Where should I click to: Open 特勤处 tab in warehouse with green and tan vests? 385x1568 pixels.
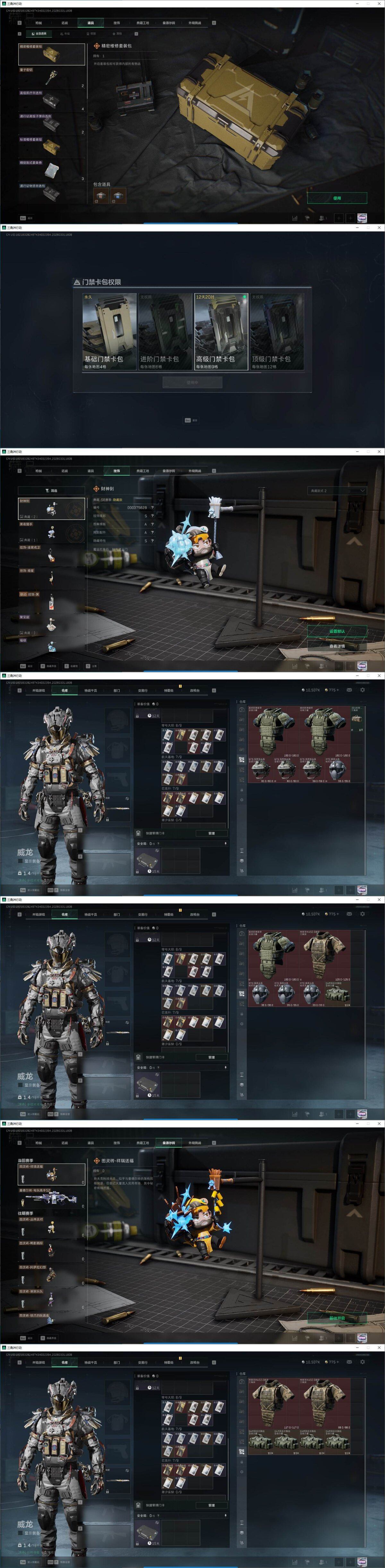click(168, 914)
